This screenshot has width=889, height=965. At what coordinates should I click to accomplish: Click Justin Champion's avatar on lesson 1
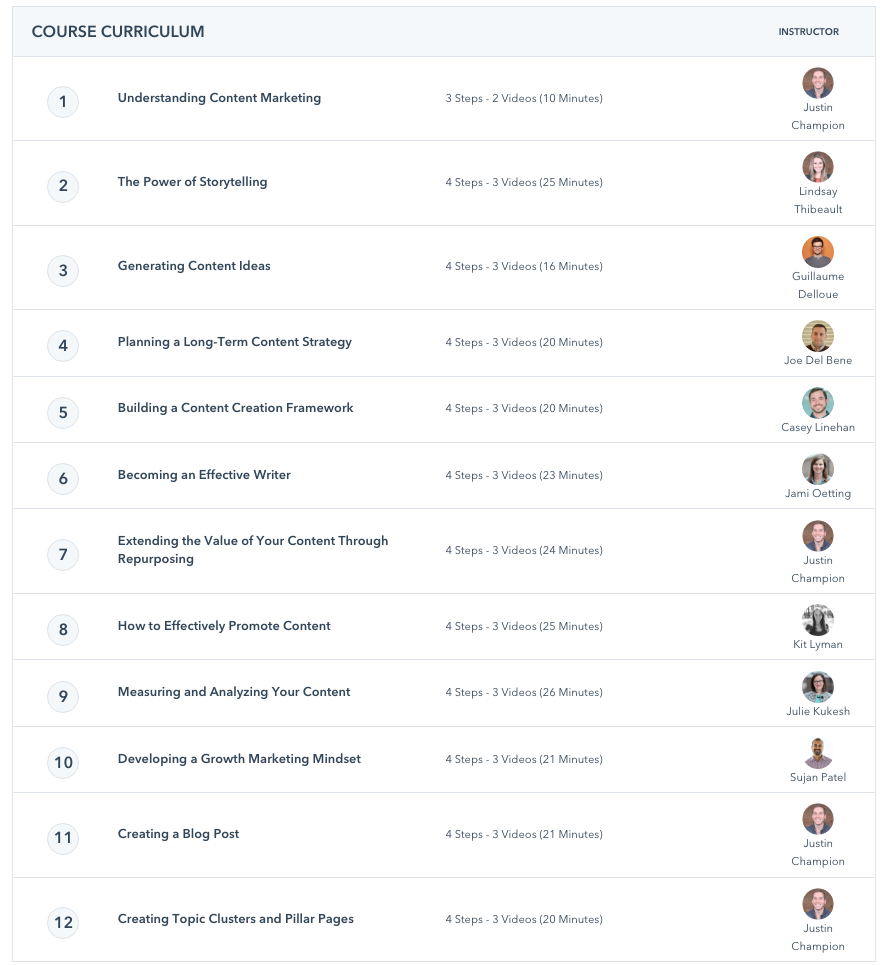818,82
